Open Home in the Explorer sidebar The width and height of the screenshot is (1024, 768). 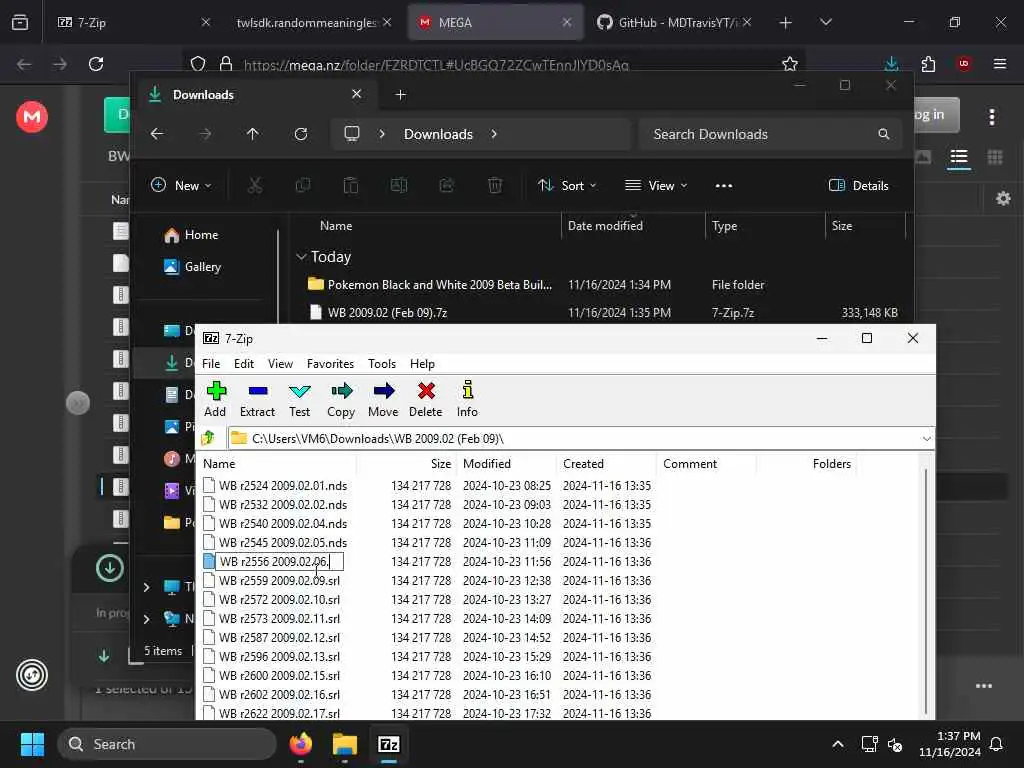(192, 234)
